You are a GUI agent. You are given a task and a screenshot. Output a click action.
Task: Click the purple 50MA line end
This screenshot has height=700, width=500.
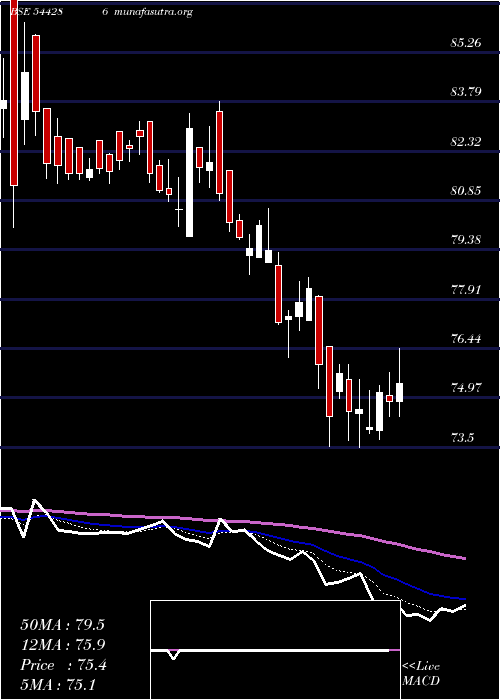(464, 558)
